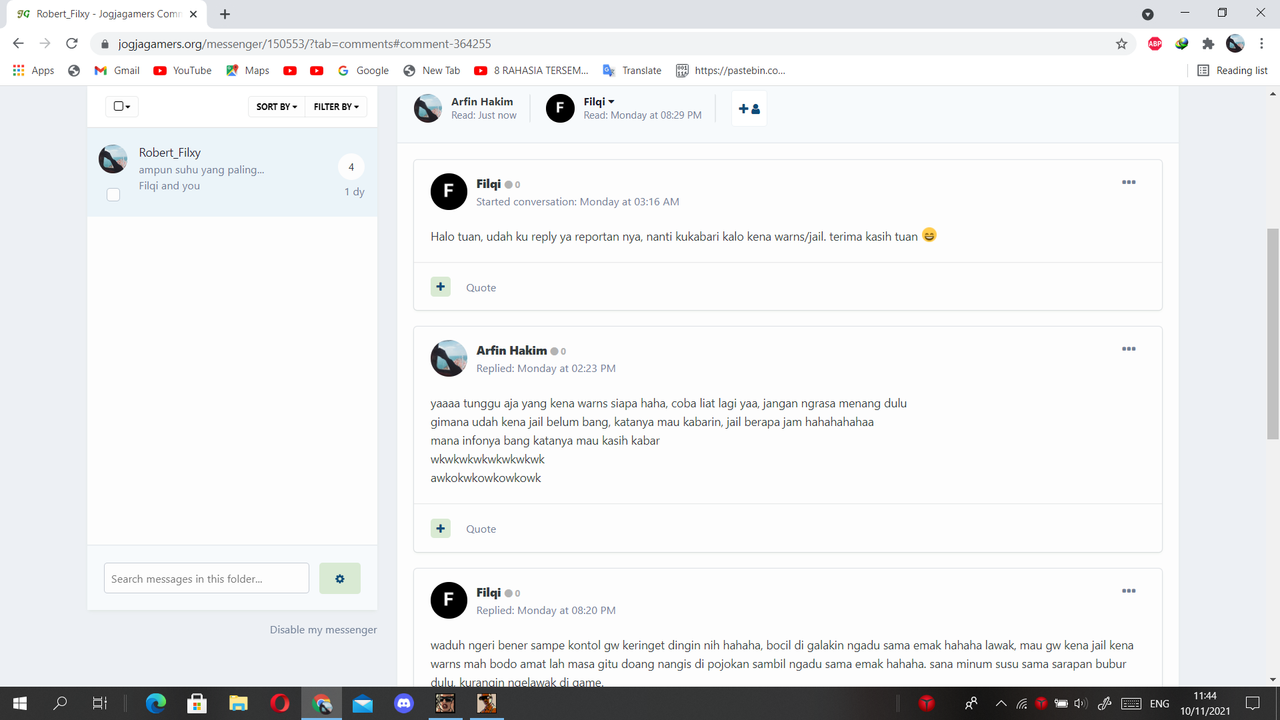Open the select-all checkbox dropdown
Image resolution: width=1280 pixels, height=720 pixels.
pos(122,106)
